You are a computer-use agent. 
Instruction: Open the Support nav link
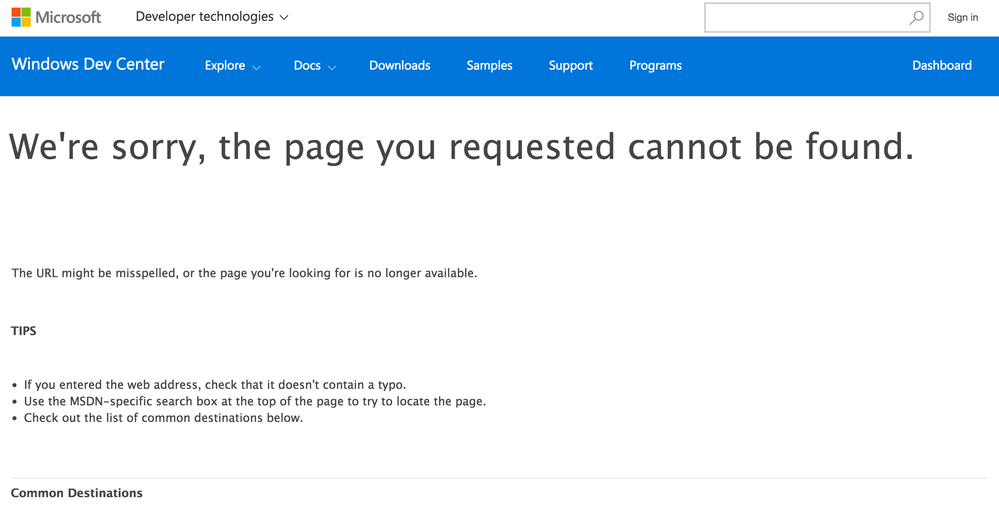tap(571, 66)
